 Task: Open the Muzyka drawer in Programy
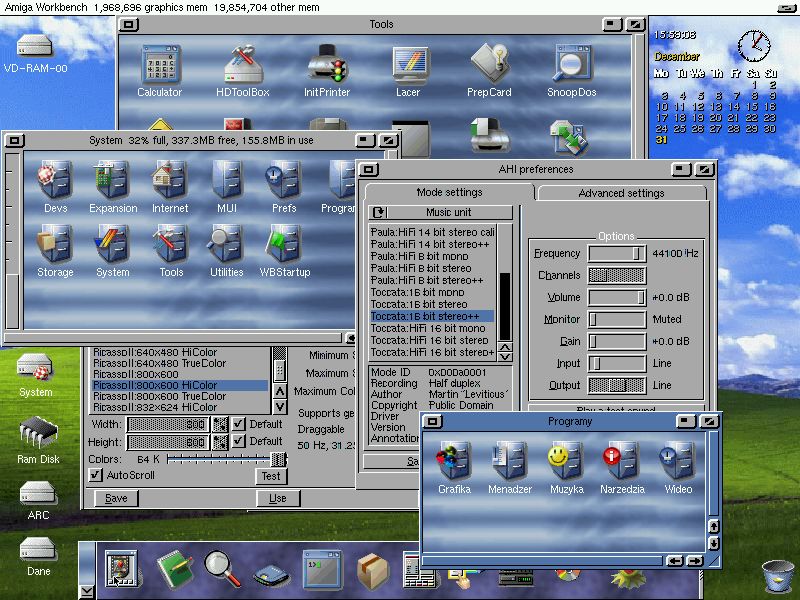pyautogui.click(x=566, y=461)
